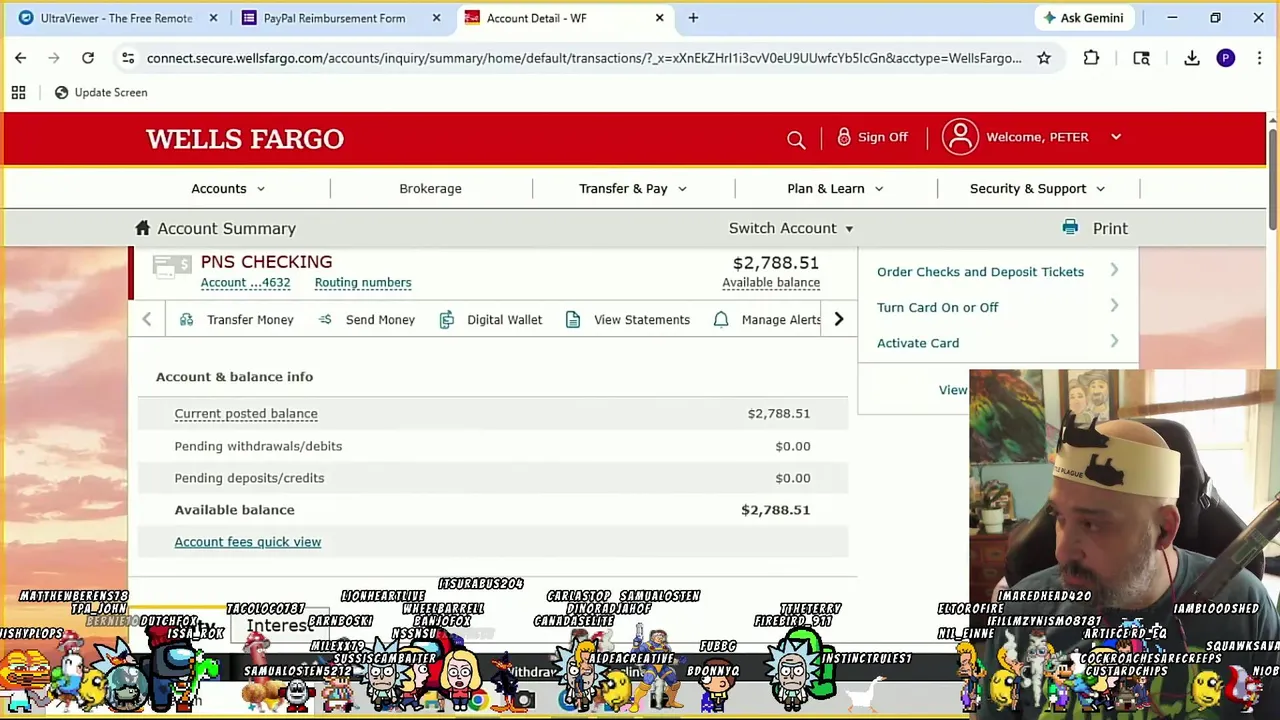Open the apps grid in bookmarks bar
The width and height of the screenshot is (1280, 720).
click(18, 92)
